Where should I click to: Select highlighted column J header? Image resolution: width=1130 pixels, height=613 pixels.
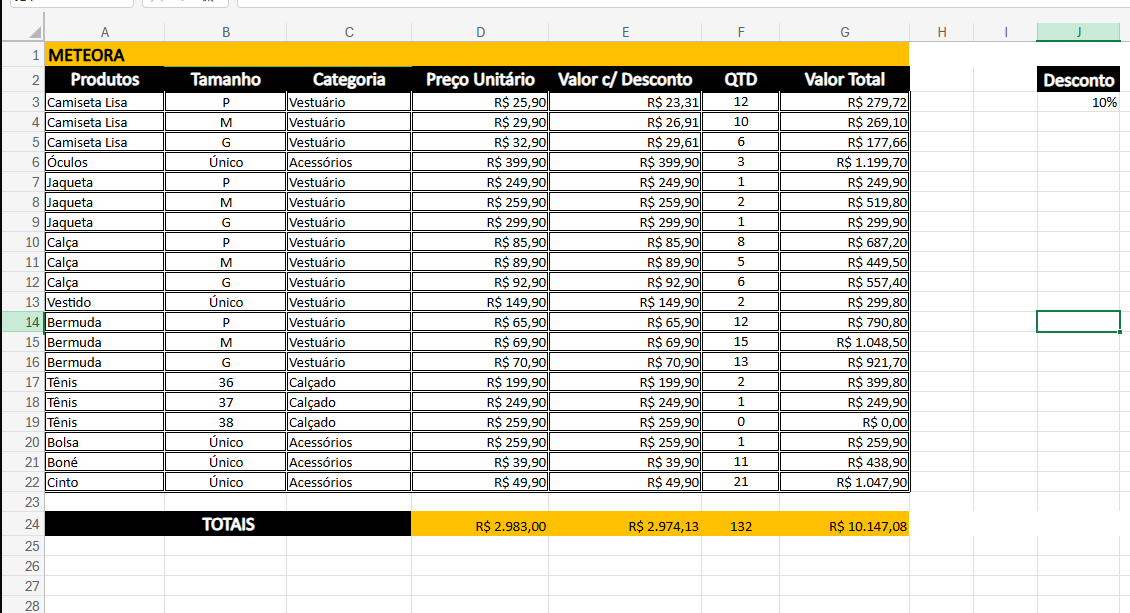1079,32
